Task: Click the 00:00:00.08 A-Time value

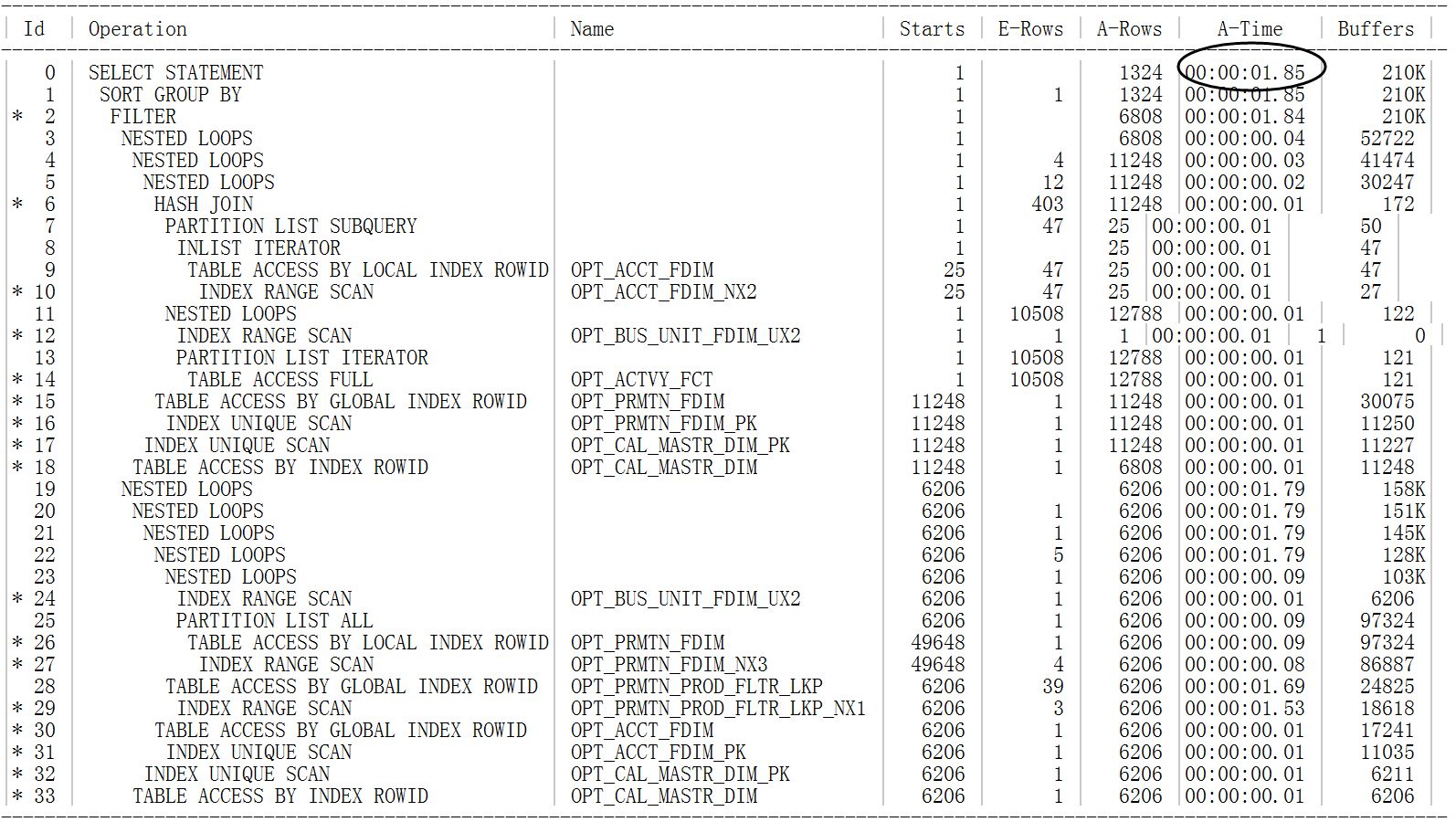Action: click(1245, 665)
